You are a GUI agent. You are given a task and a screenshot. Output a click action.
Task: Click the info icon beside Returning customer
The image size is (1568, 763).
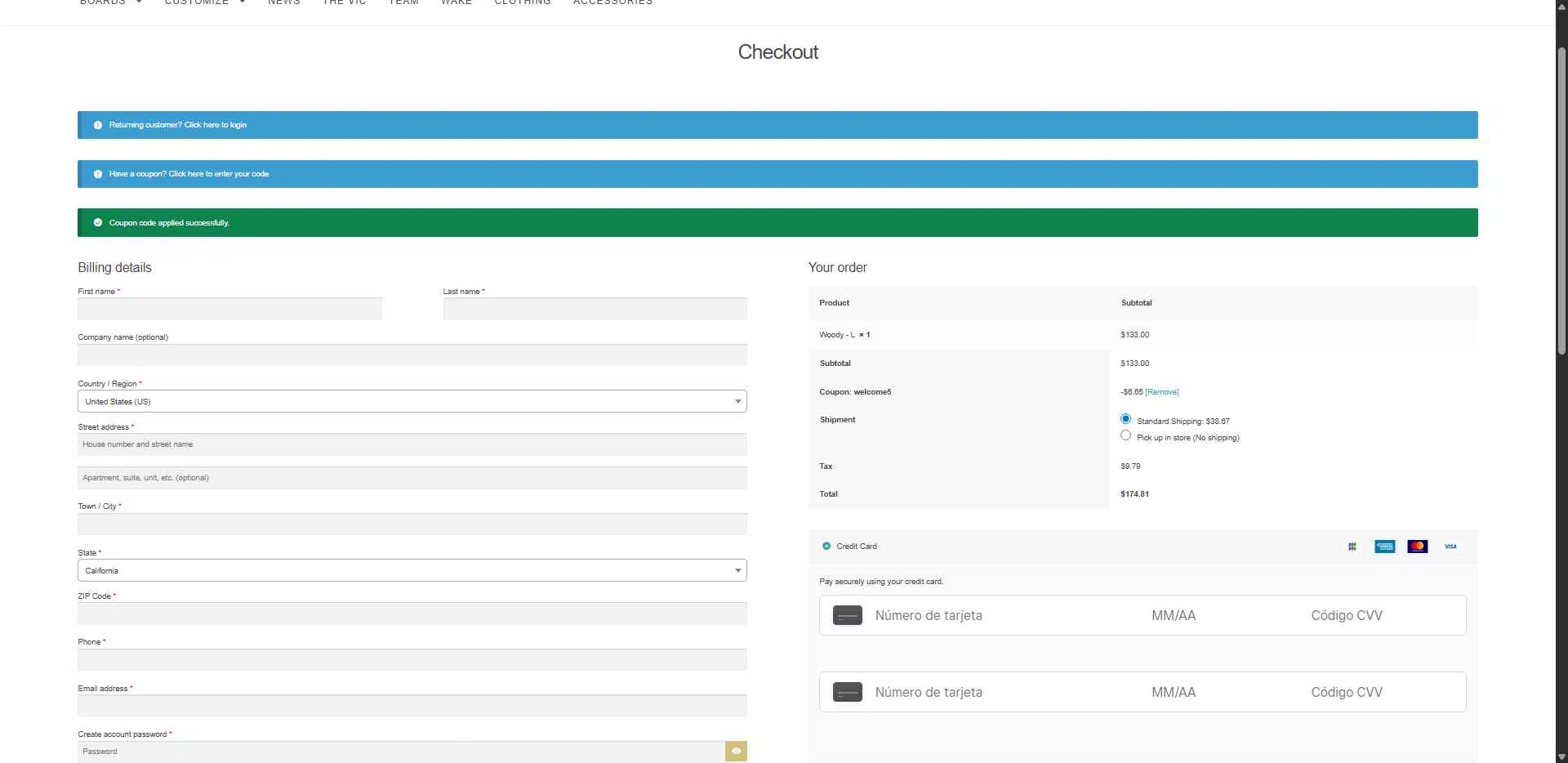coord(98,125)
